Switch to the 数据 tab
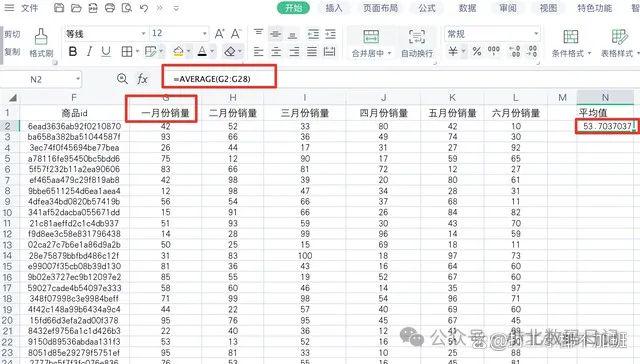 tap(467, 8)
